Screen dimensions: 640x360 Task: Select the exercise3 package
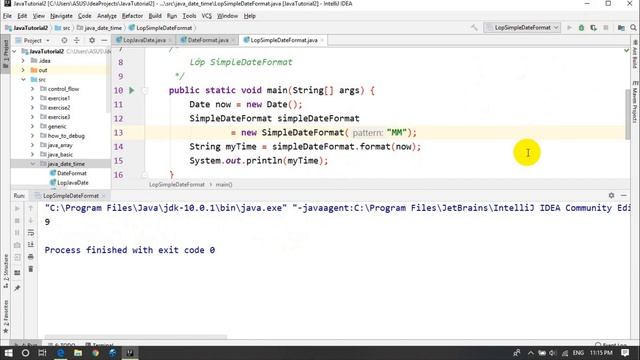pyautogui.click(x=59, y=117)
